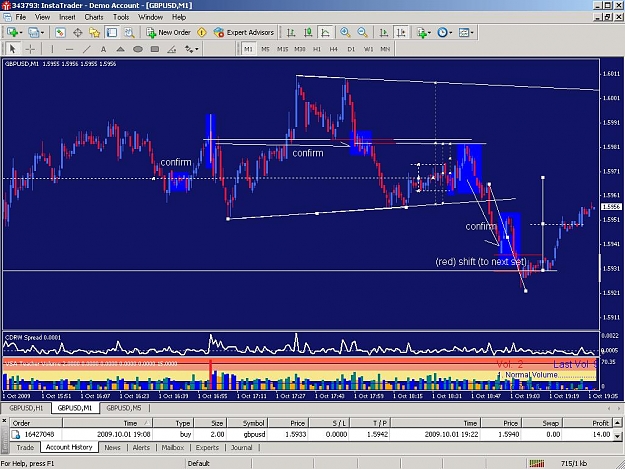625x469 pixels.
Task: Select the H4 timeframe button
Action: tap(334, 49)
